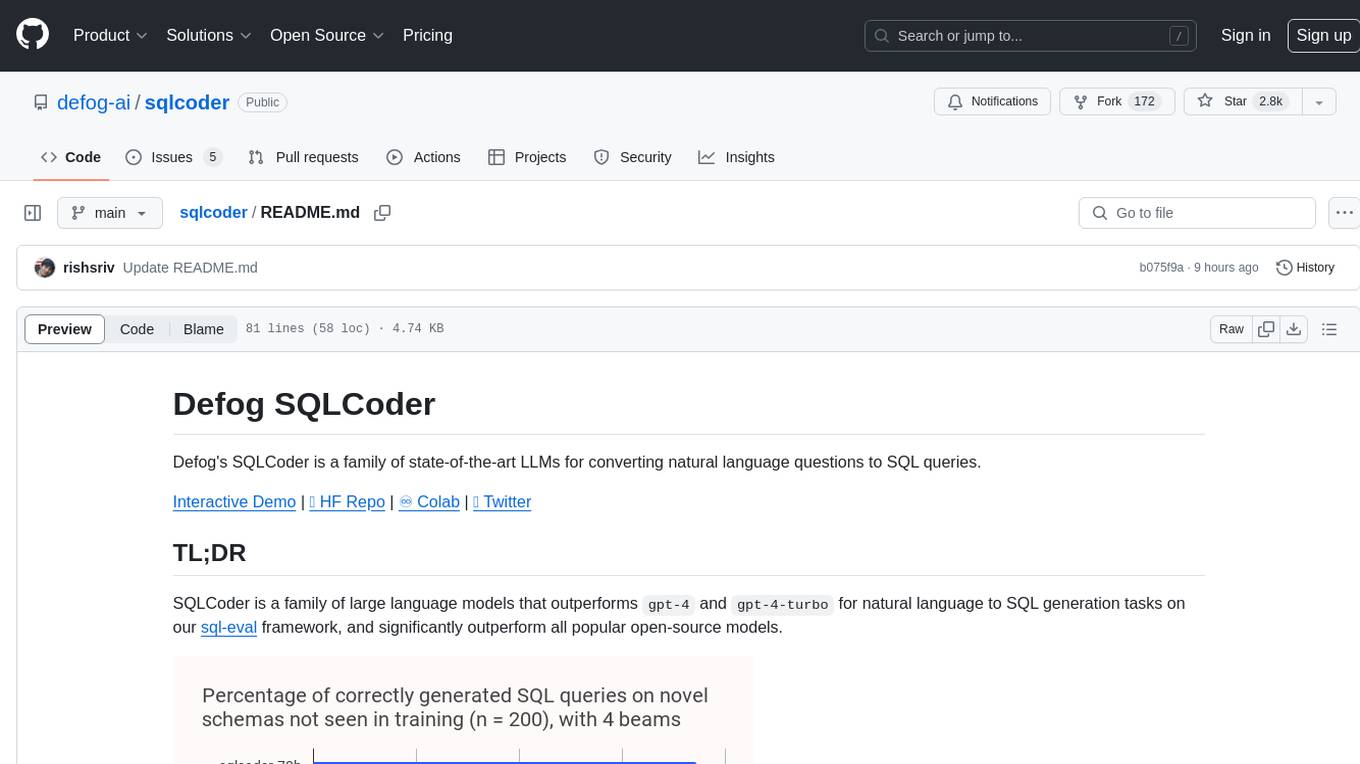The height and width of the screenshot is (764, 1360).
Task: Open the defog-ai owner link
Action: 94,102
